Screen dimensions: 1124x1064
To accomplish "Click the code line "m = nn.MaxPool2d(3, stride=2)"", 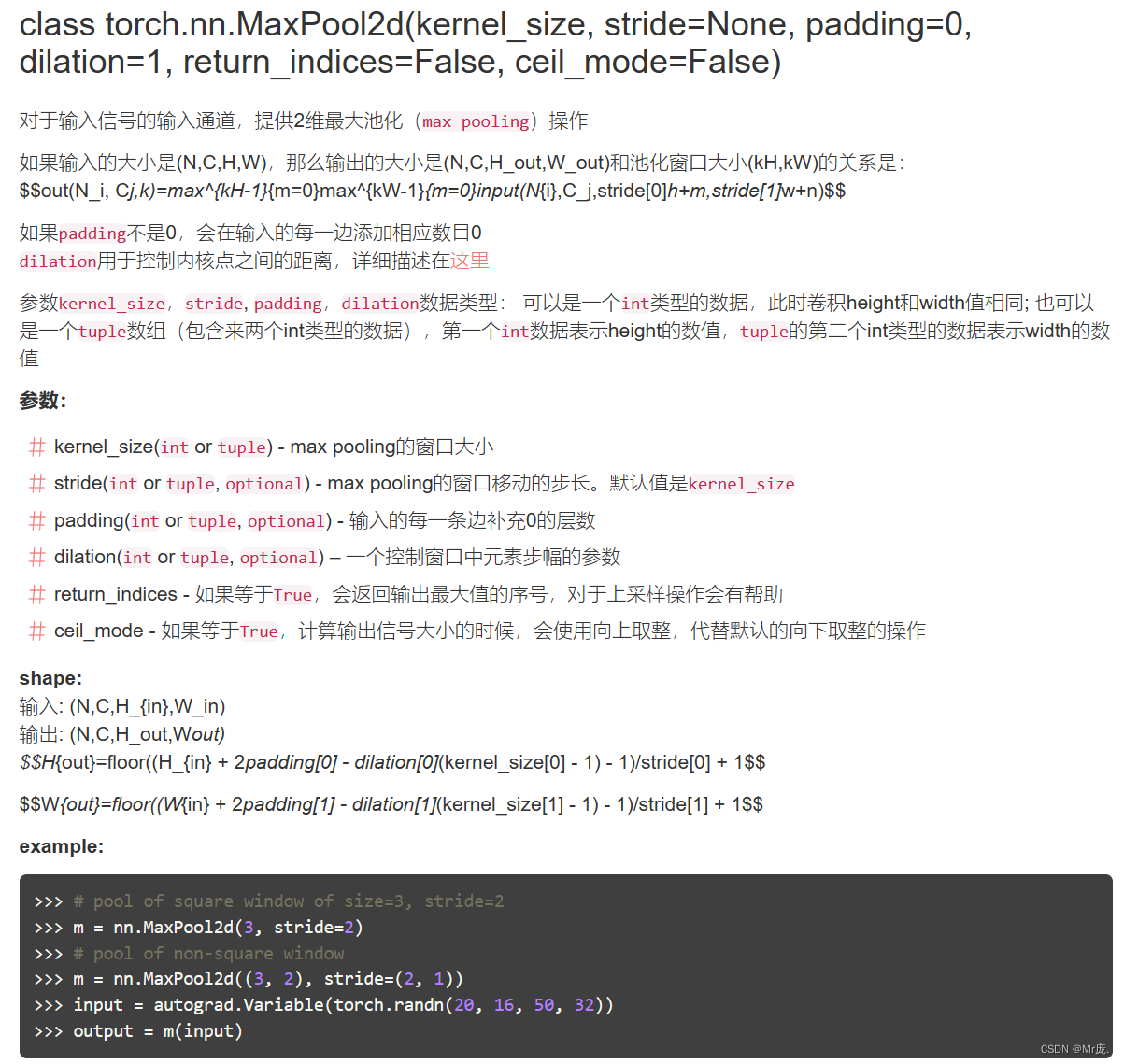I will point(218,928).
